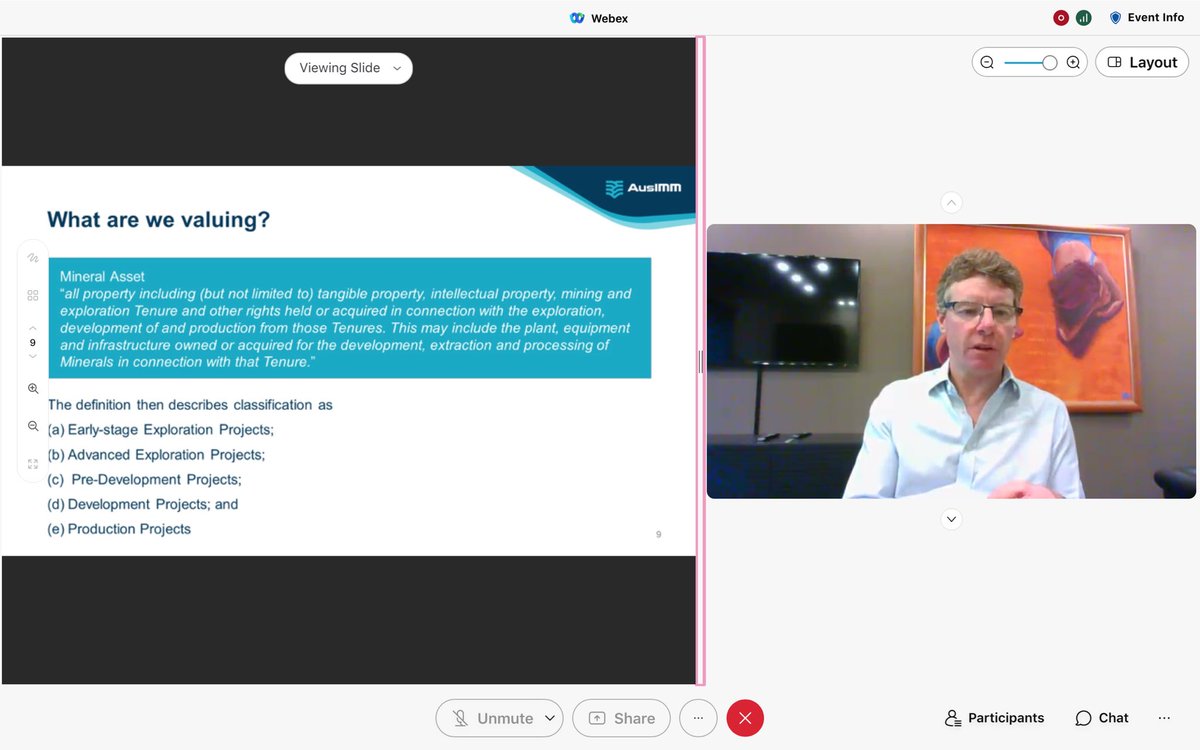Click '(e) Production Projects' line
The width and height of the screenshot is (1200, 750).
pos(119,529)
